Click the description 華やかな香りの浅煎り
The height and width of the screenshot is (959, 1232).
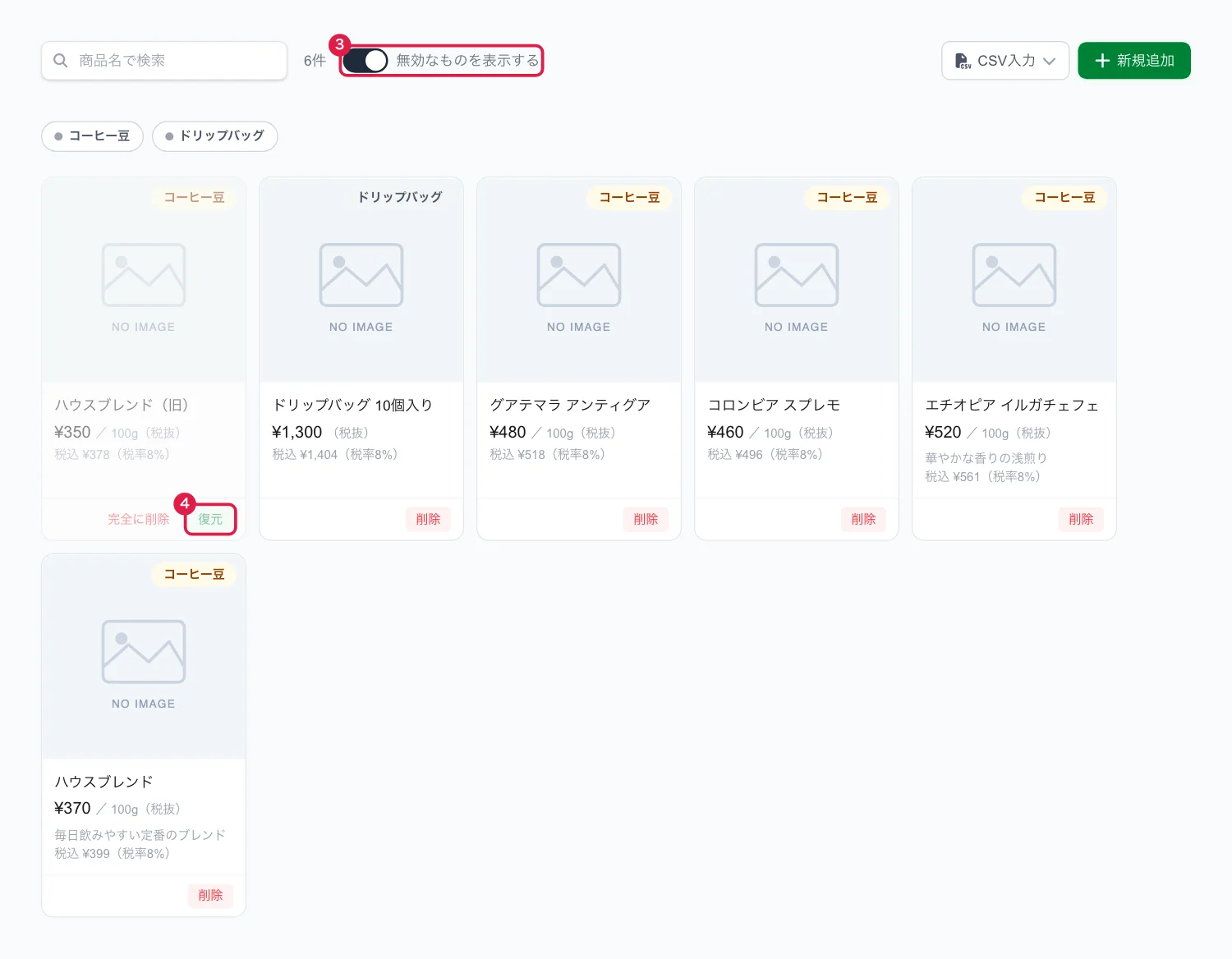pos(986,458)
